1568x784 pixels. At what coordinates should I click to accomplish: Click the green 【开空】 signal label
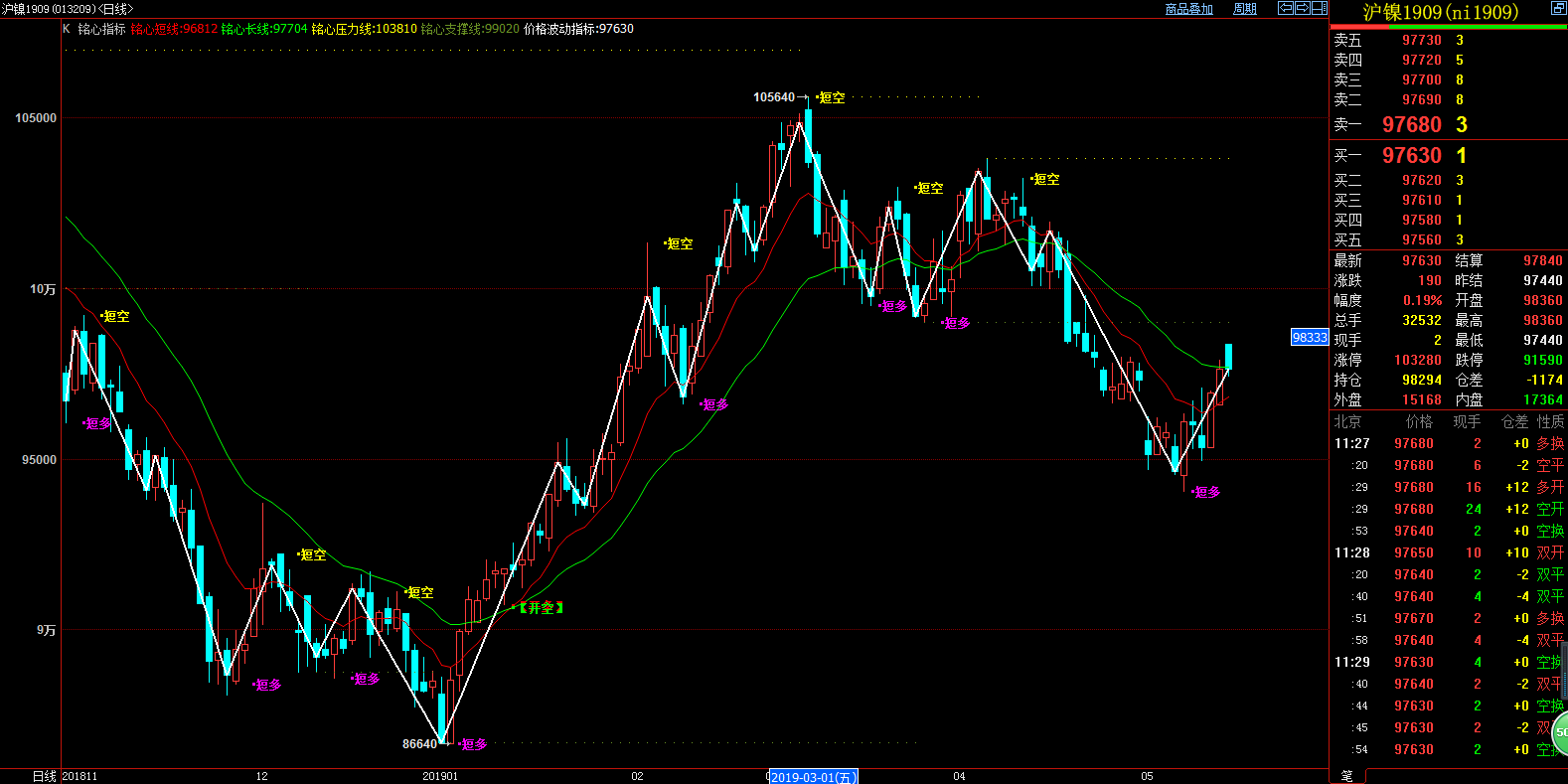click(541, 608)
